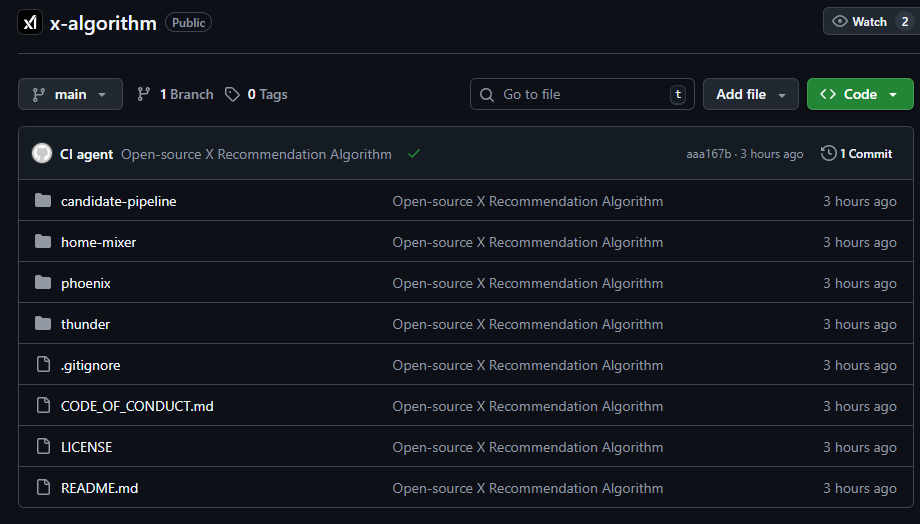The image size is (920, 524).
Task: Click the eye icon on Watch
Action: click(840, 22)
